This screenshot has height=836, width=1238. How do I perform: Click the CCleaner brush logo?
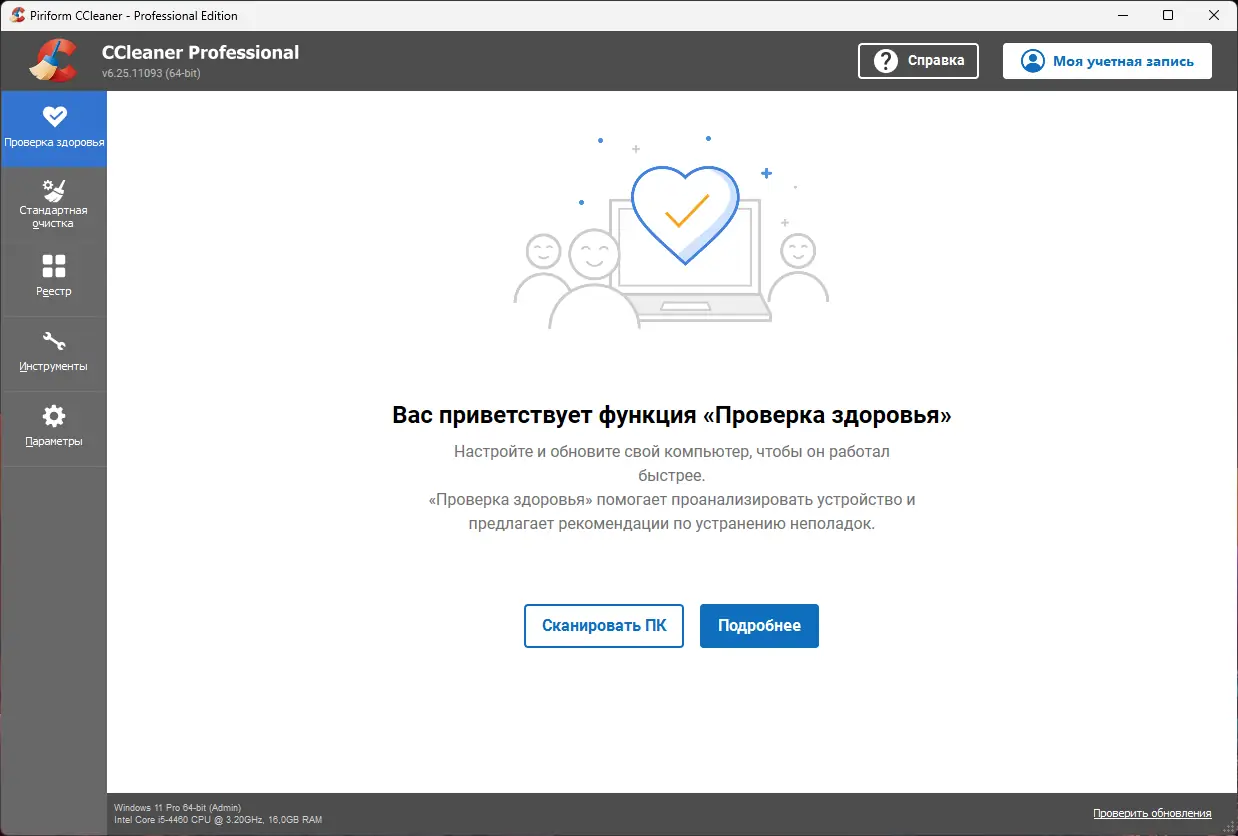click(52, 60)
